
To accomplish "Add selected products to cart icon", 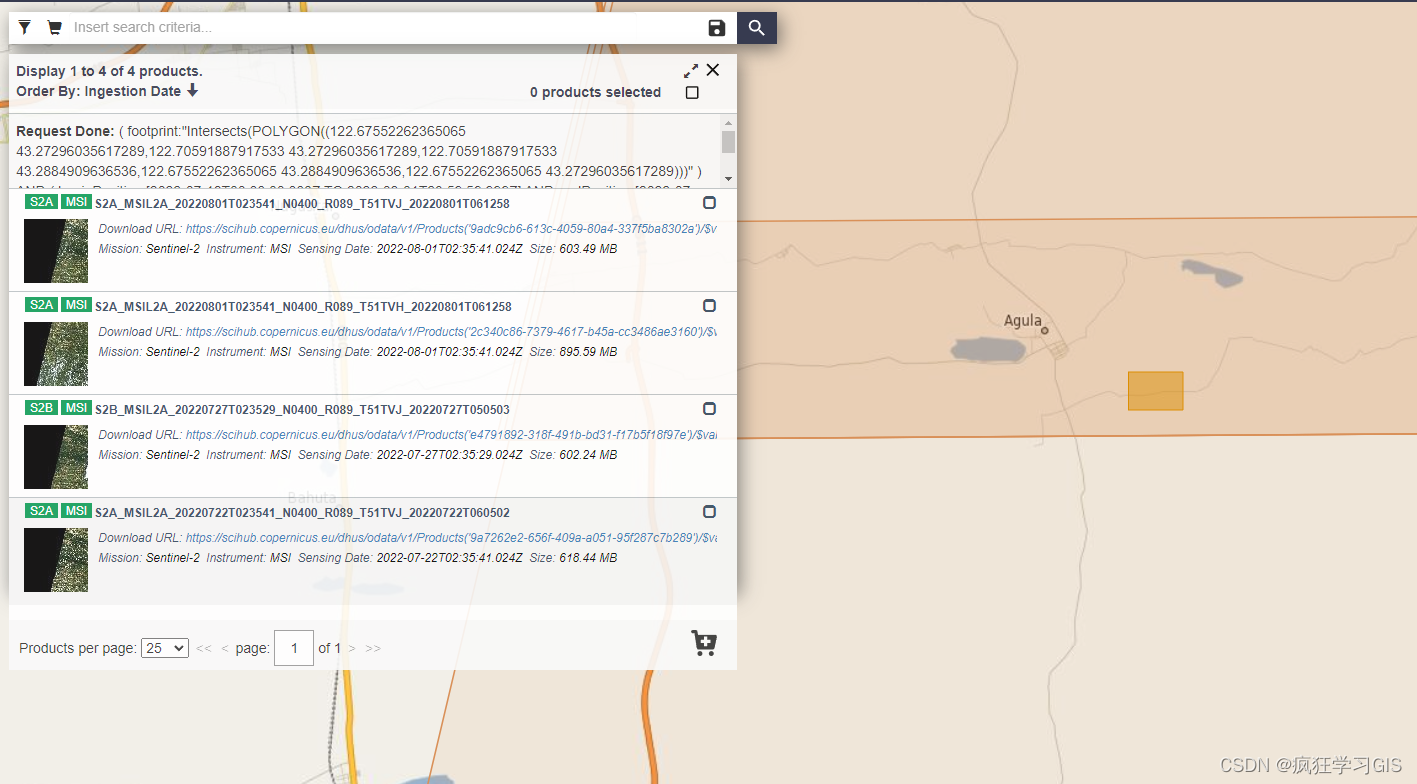I will pyautogui.click(x=704, y=643).
